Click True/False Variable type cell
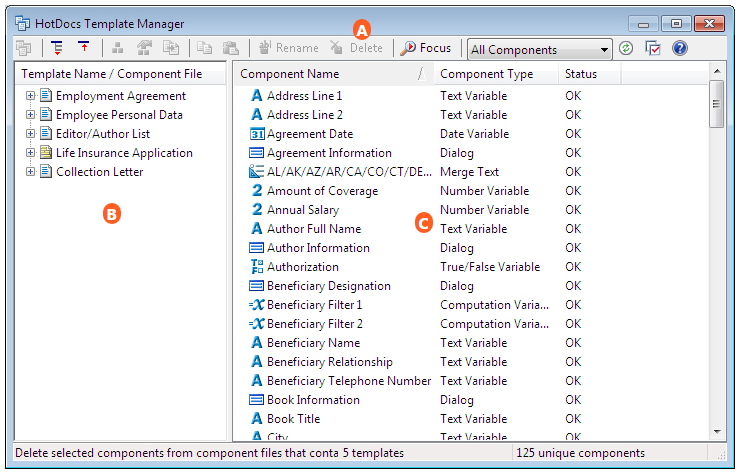 [490, 267]
